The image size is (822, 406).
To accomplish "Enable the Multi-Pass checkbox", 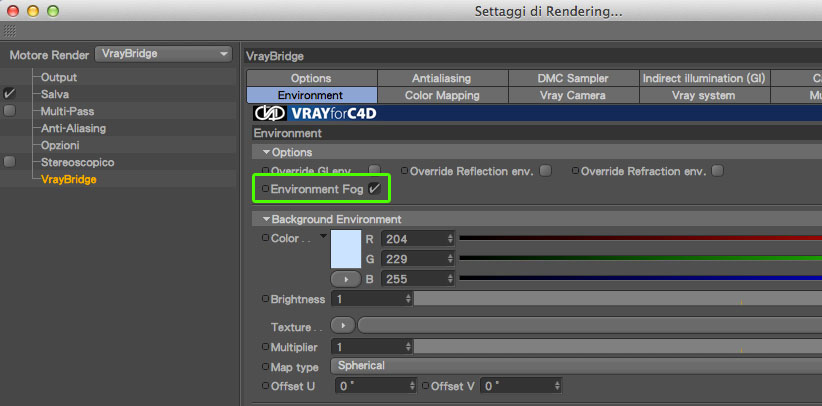I will point(9,111).
